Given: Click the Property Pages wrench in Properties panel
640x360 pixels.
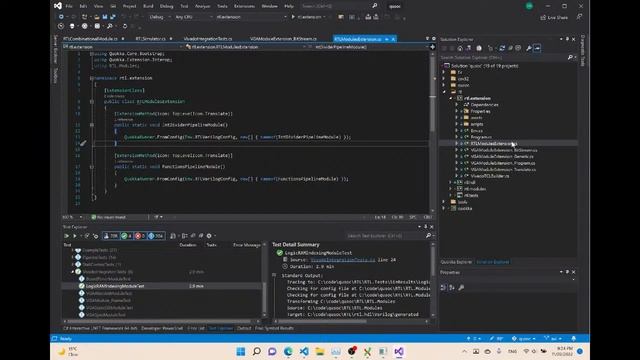Looking at the screenshot, I should [461, 288].
